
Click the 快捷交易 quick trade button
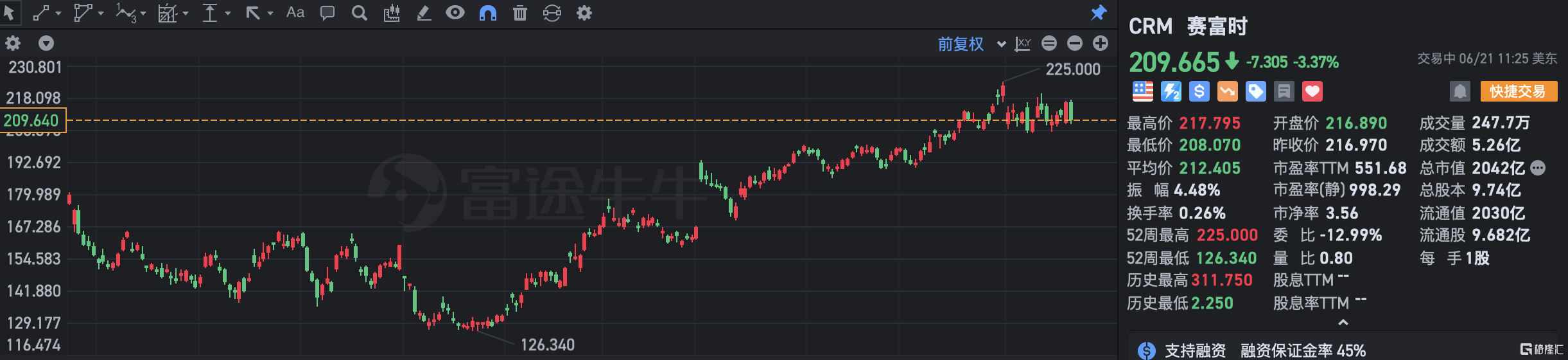[1518, 91]
